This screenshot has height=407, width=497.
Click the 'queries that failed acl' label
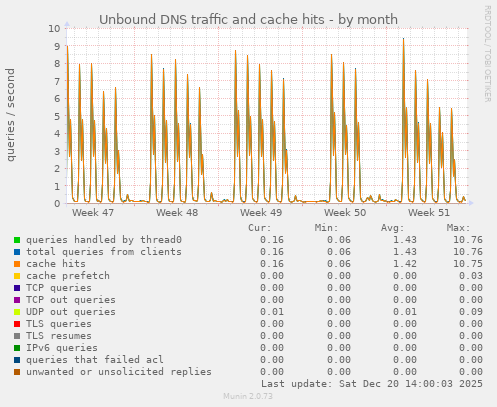(x=95, y=360)
